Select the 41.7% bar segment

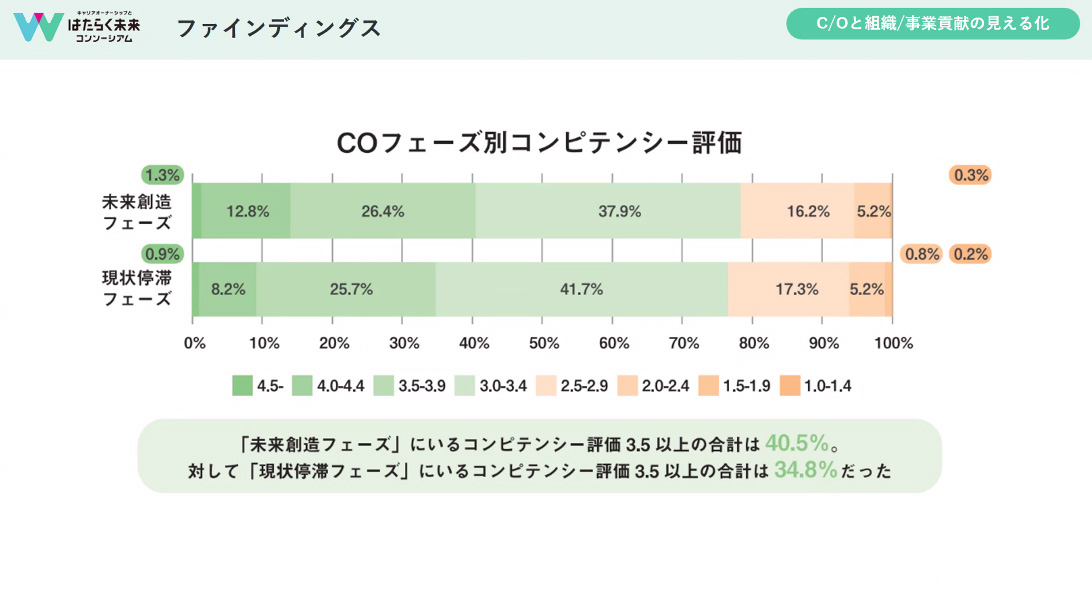(x=581, y=289)
